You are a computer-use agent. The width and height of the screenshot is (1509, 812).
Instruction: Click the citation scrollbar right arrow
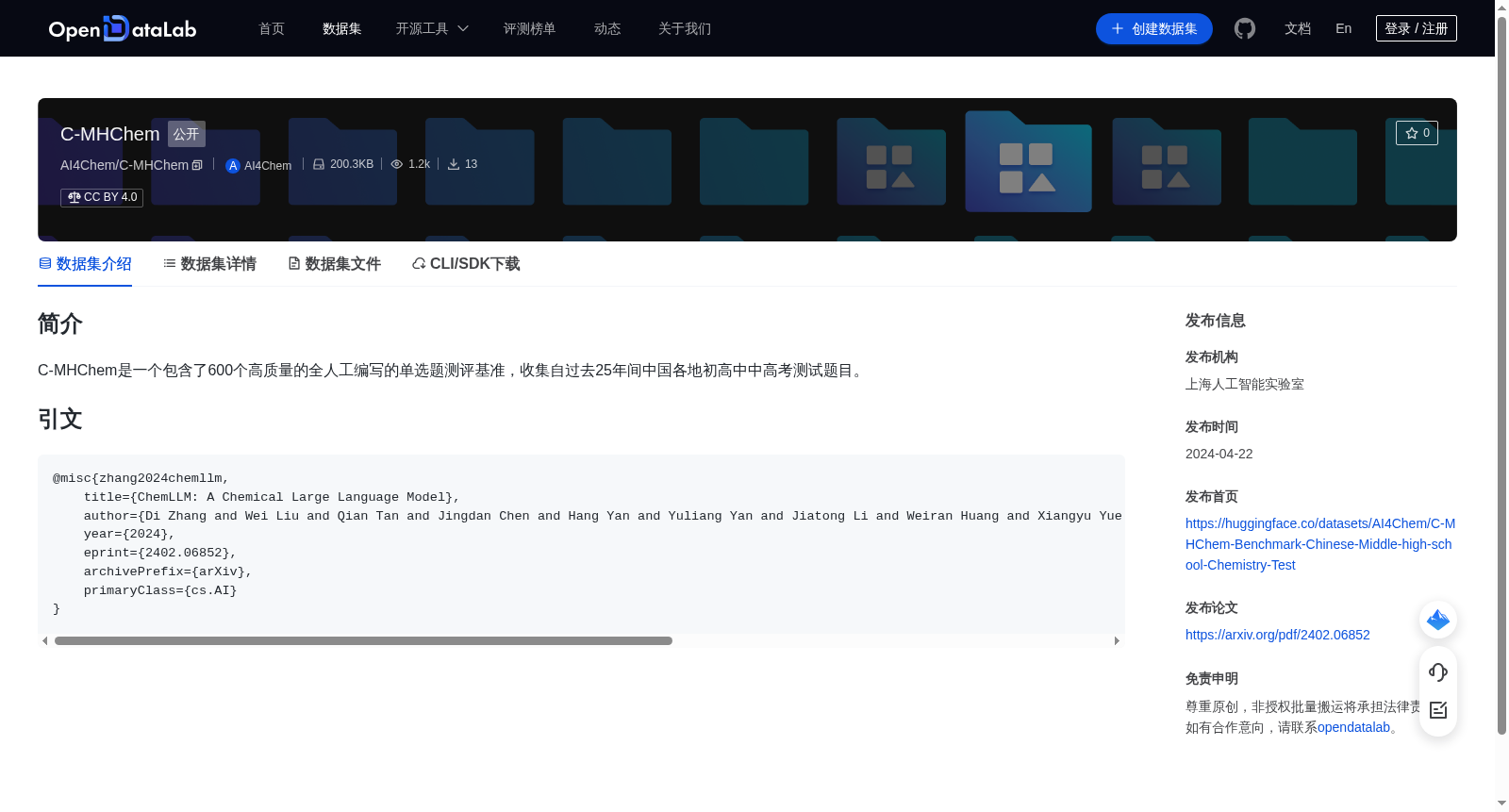(x=1117, y=640)
